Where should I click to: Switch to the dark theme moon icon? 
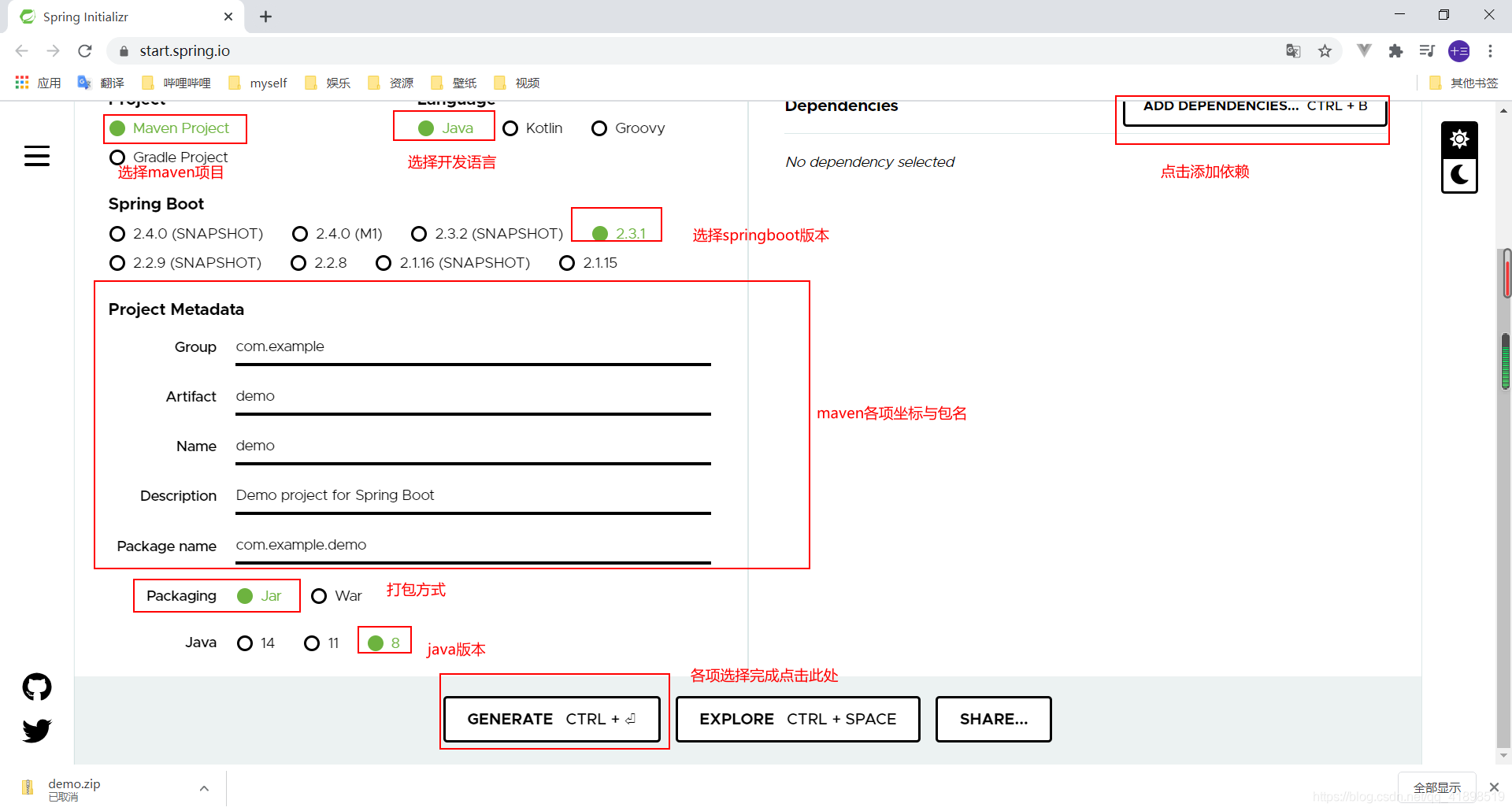coord(1459,175)
